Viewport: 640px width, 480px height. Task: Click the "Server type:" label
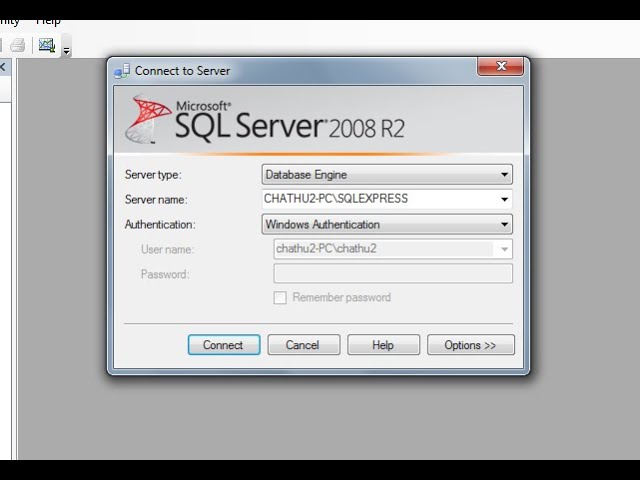[153, 175]
